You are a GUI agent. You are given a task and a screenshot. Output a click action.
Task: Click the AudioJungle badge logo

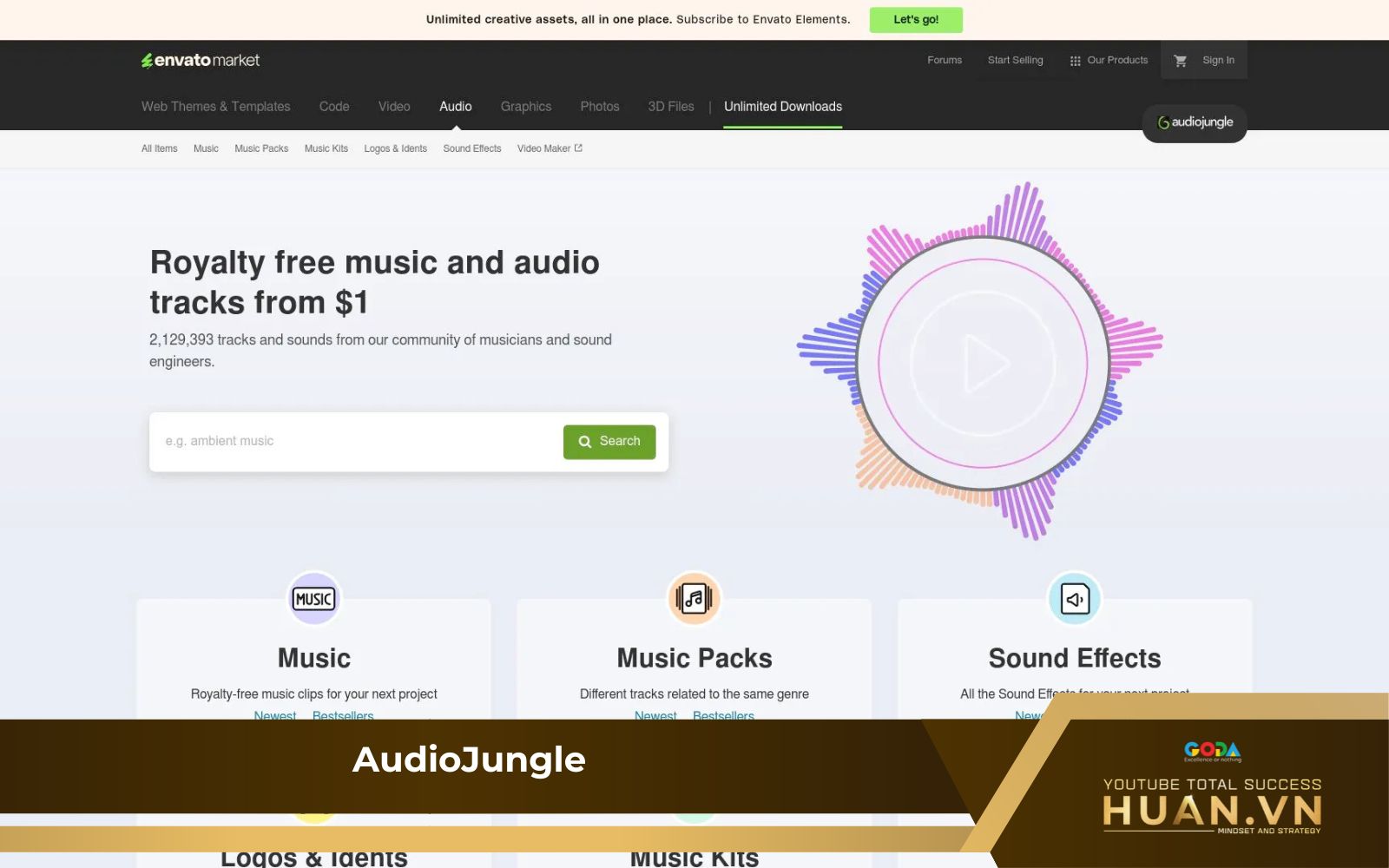pyautogui.click(x=1195, y=122)
